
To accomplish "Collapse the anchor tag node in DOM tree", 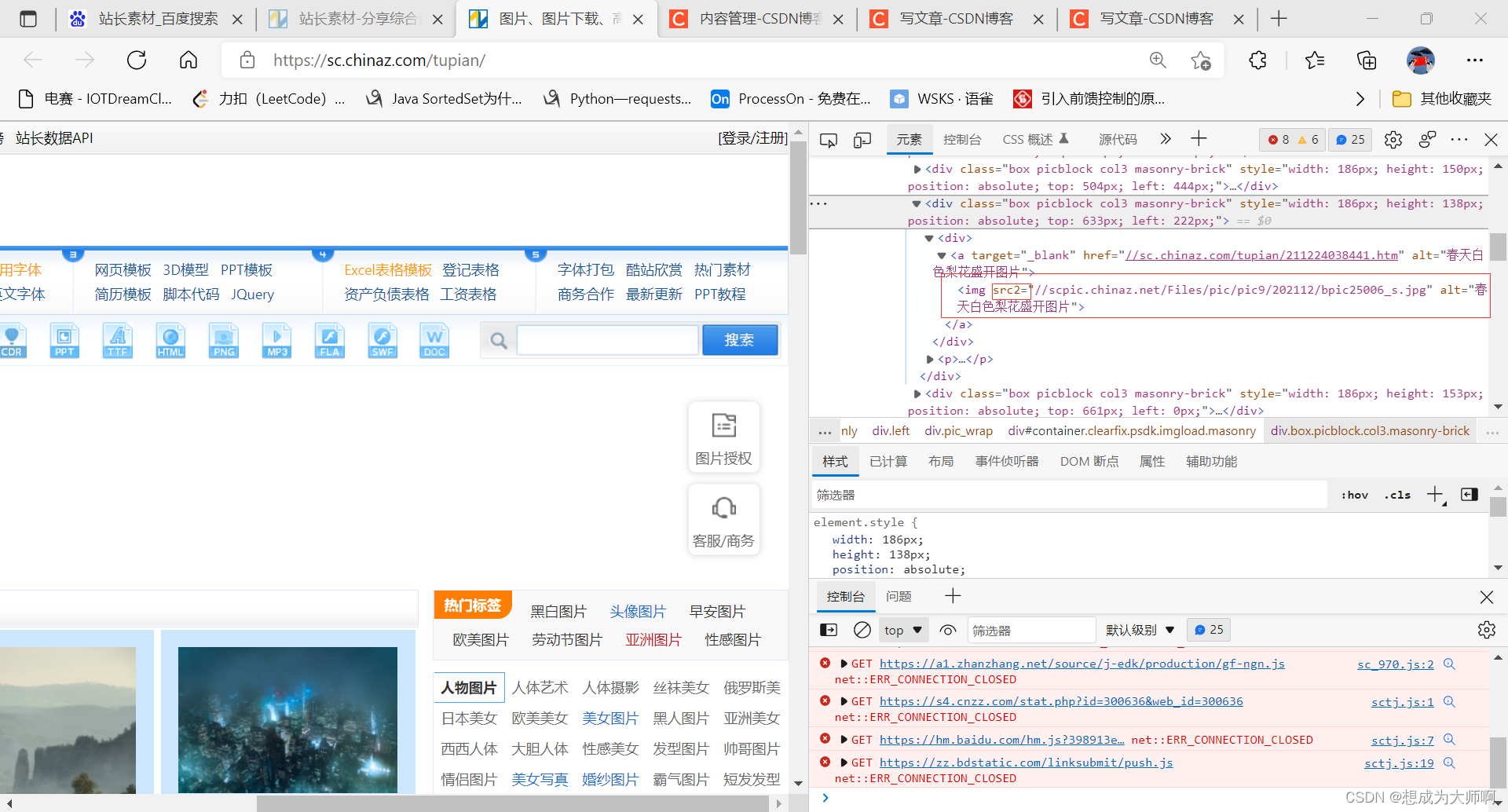I will pyautogui.click(x=941, y=255).
